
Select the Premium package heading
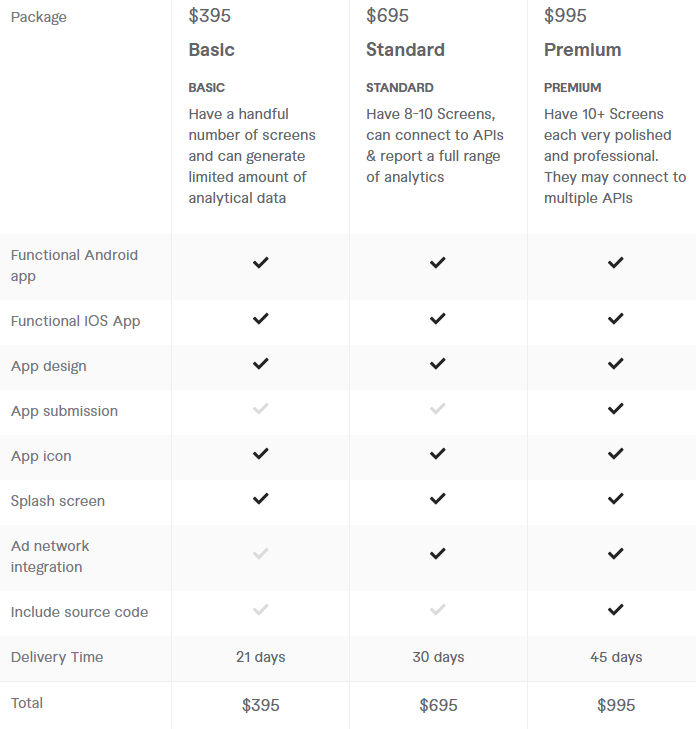(x=583, y=50)
